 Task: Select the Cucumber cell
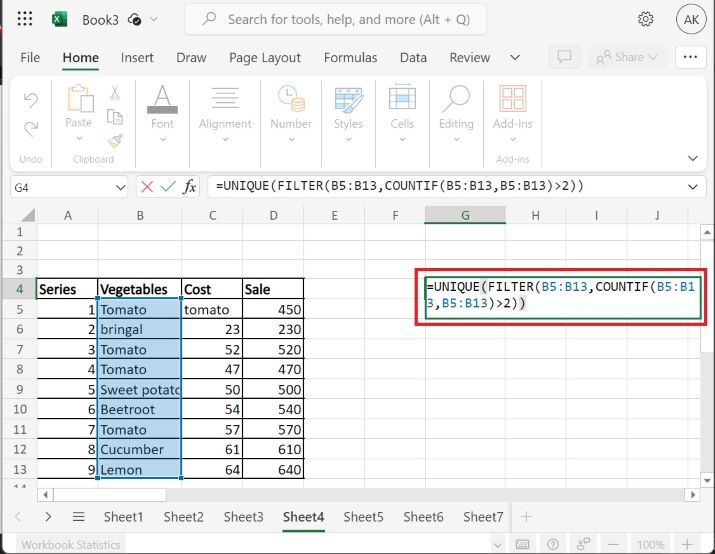coord(140,449)
